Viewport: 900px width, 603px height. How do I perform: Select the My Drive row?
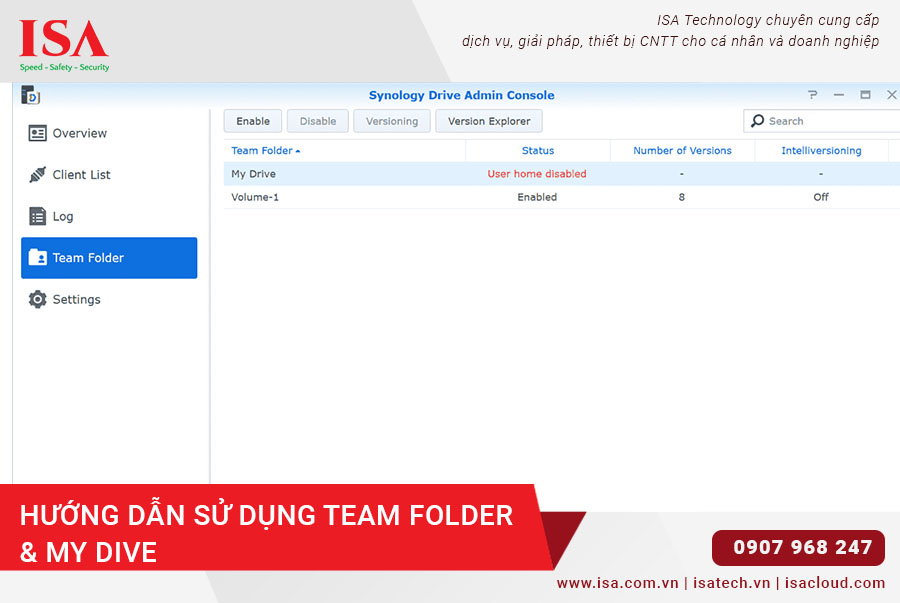(x=561, y=174)
